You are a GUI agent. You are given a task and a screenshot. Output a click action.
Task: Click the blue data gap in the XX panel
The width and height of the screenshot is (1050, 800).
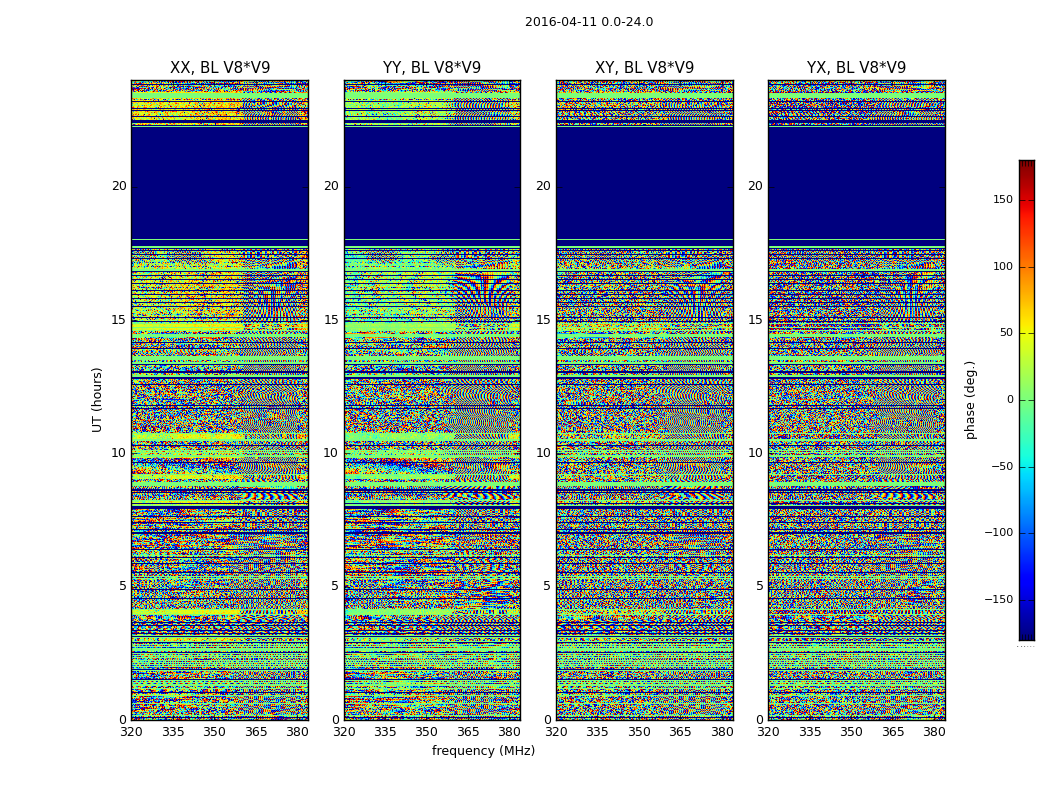(x=220, y=183)
